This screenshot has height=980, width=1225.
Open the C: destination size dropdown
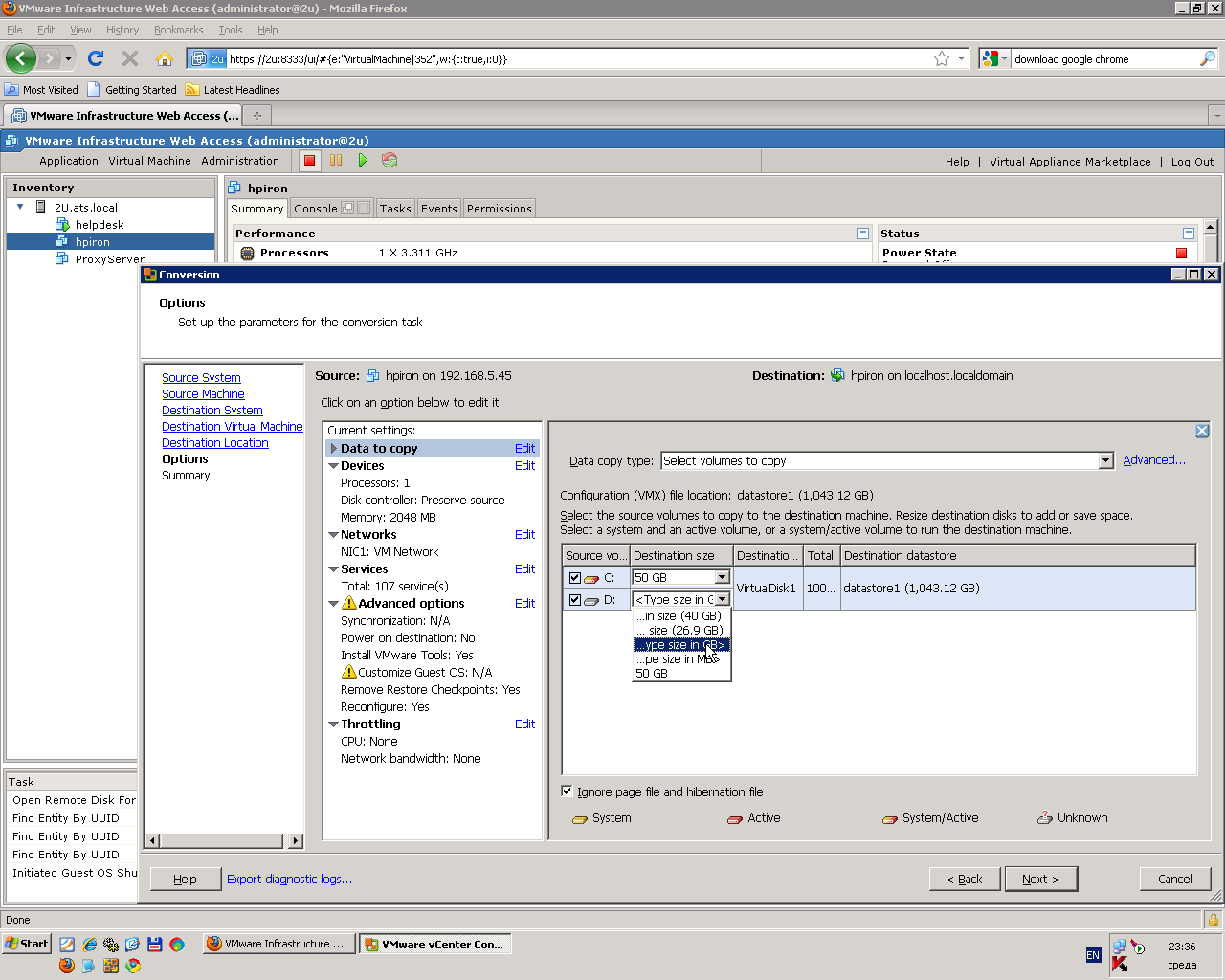pyautogui.click(x=722, y=578)
